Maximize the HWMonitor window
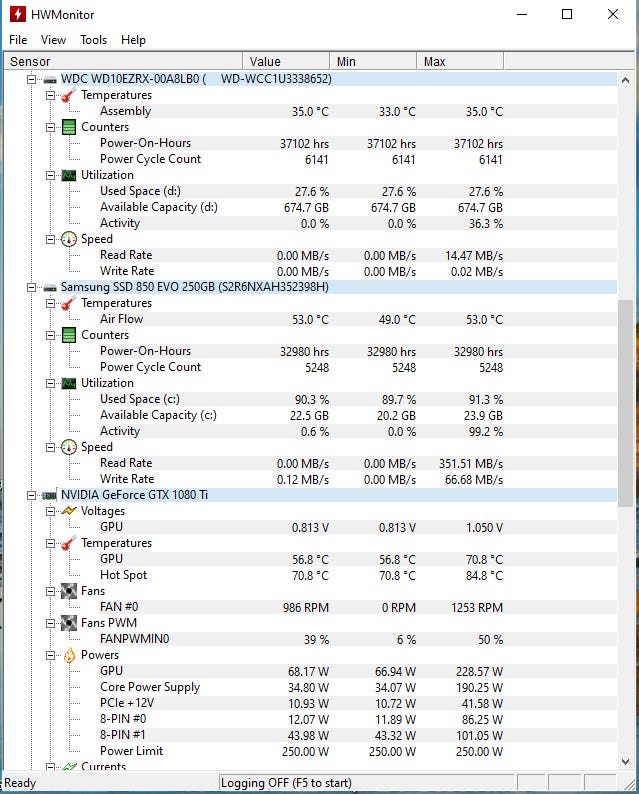Screen dimensions: 639x794 click(567, 14)
